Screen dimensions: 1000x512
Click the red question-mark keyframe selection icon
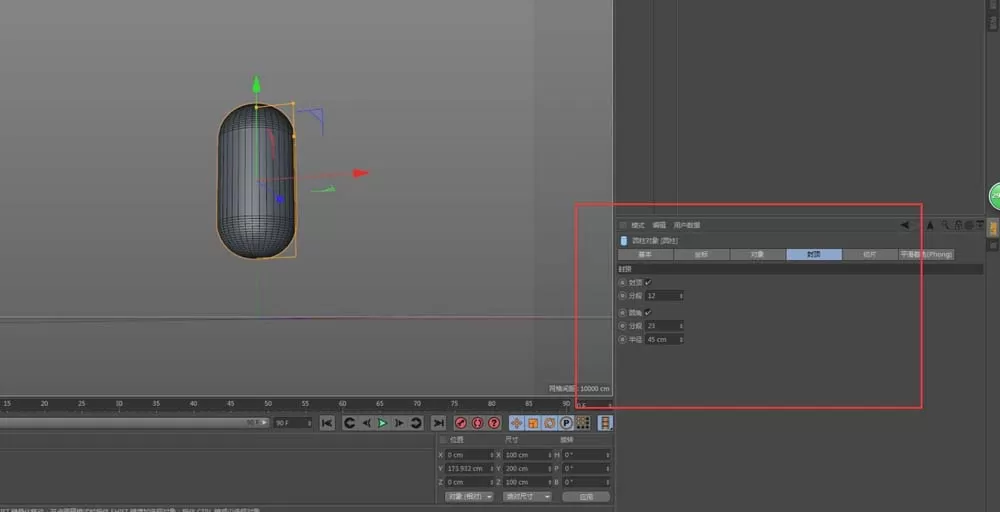click(x=494, y=423)
